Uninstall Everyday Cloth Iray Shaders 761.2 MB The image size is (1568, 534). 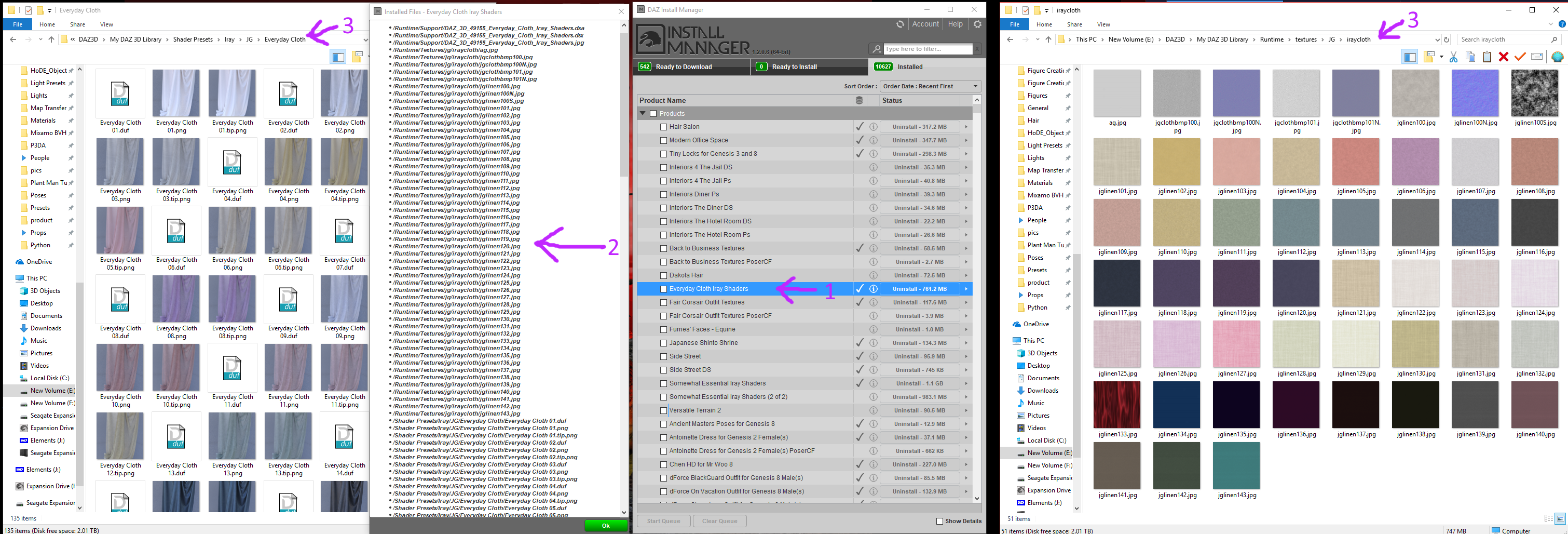tap(920, 289)
